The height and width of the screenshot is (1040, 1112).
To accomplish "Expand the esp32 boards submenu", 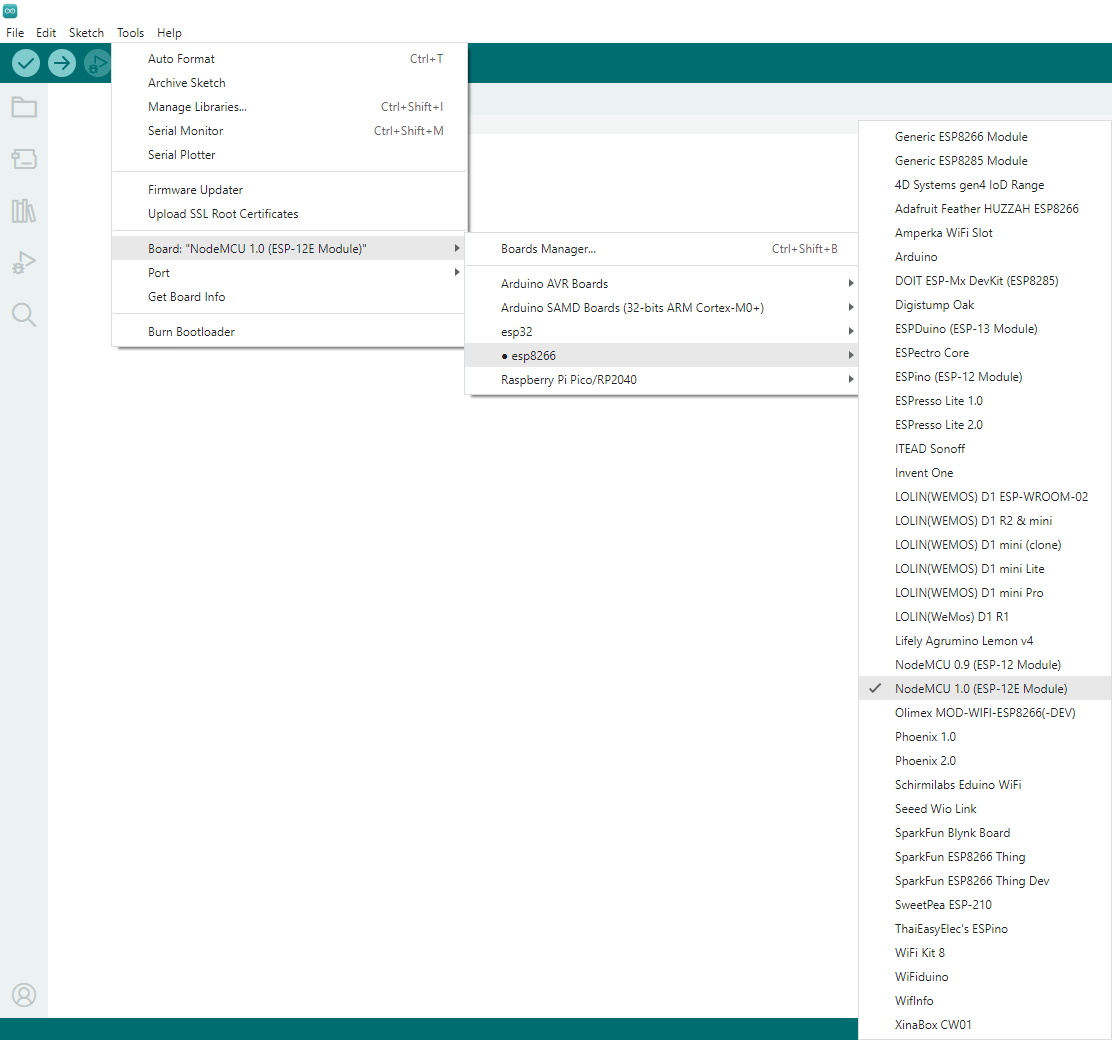I will [x=661, y=332].
